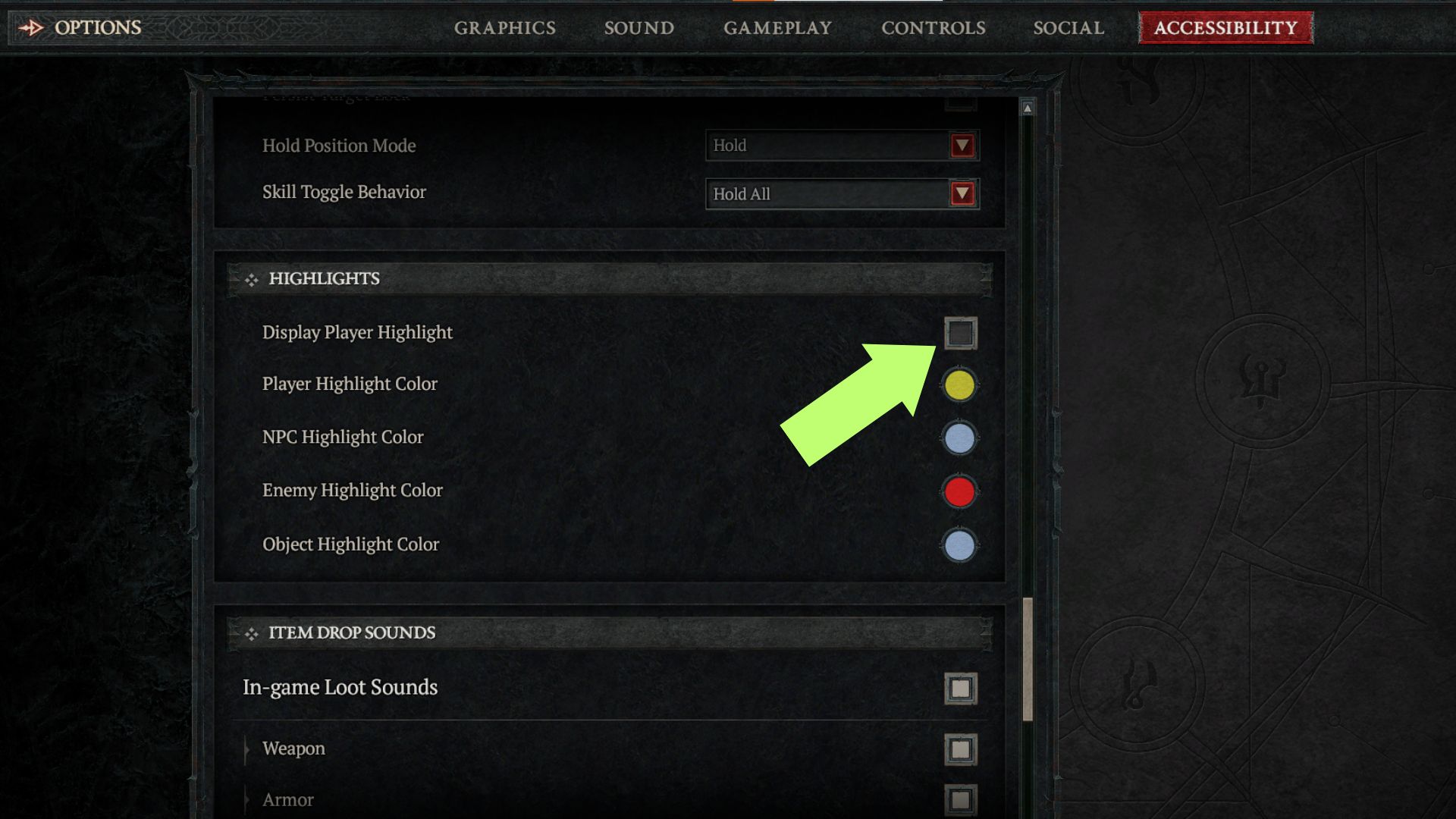The height and width of the screenshot is (819, 1456).
Task: Toggle Weapon loot sound checkbox
Action: click(x=958, y=748)
